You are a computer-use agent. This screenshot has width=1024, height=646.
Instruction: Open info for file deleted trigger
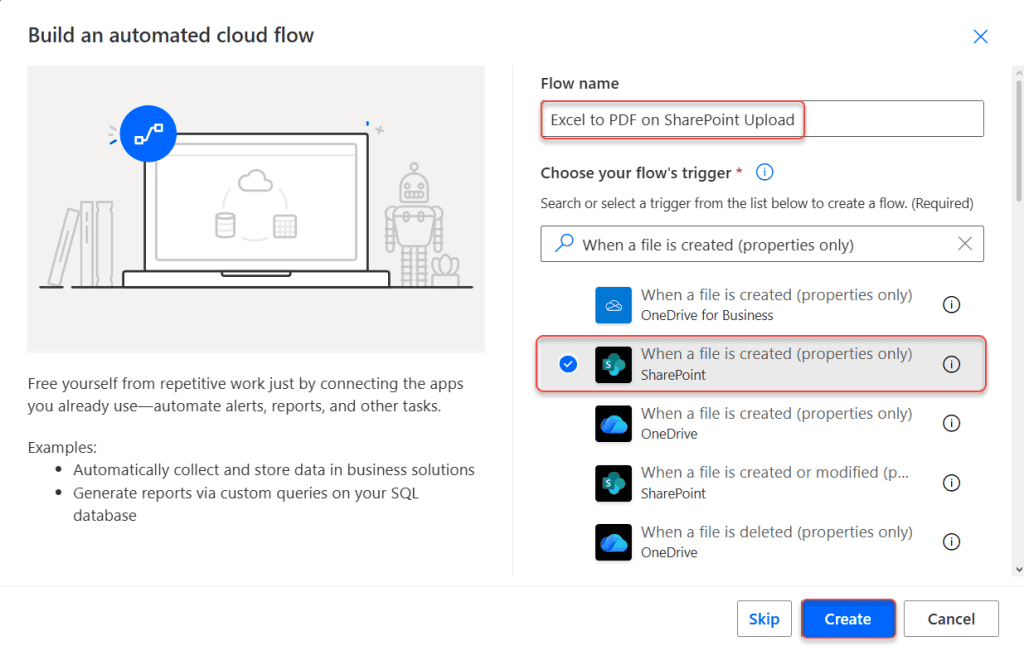click(x=952, y=541)
